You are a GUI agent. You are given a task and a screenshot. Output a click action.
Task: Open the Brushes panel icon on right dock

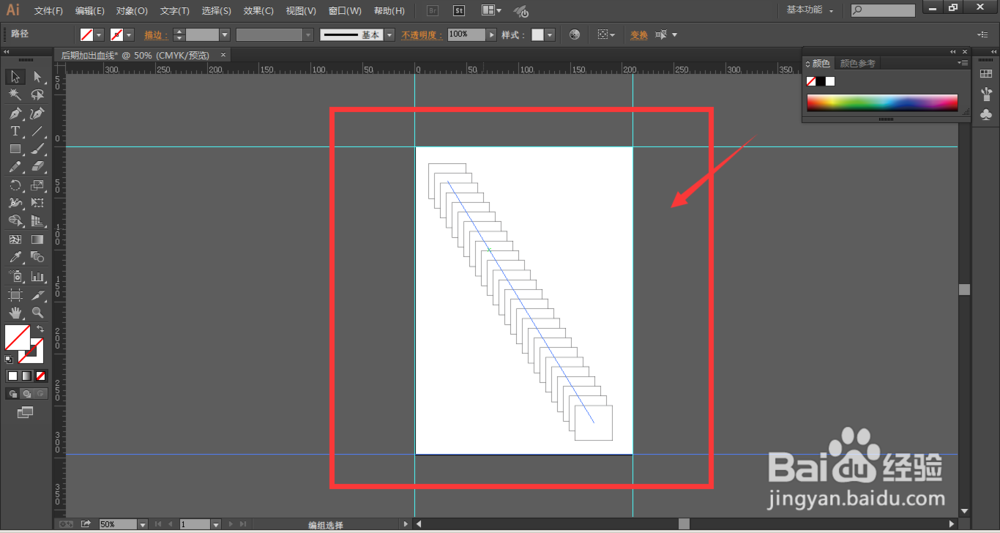tap(986, 95)
